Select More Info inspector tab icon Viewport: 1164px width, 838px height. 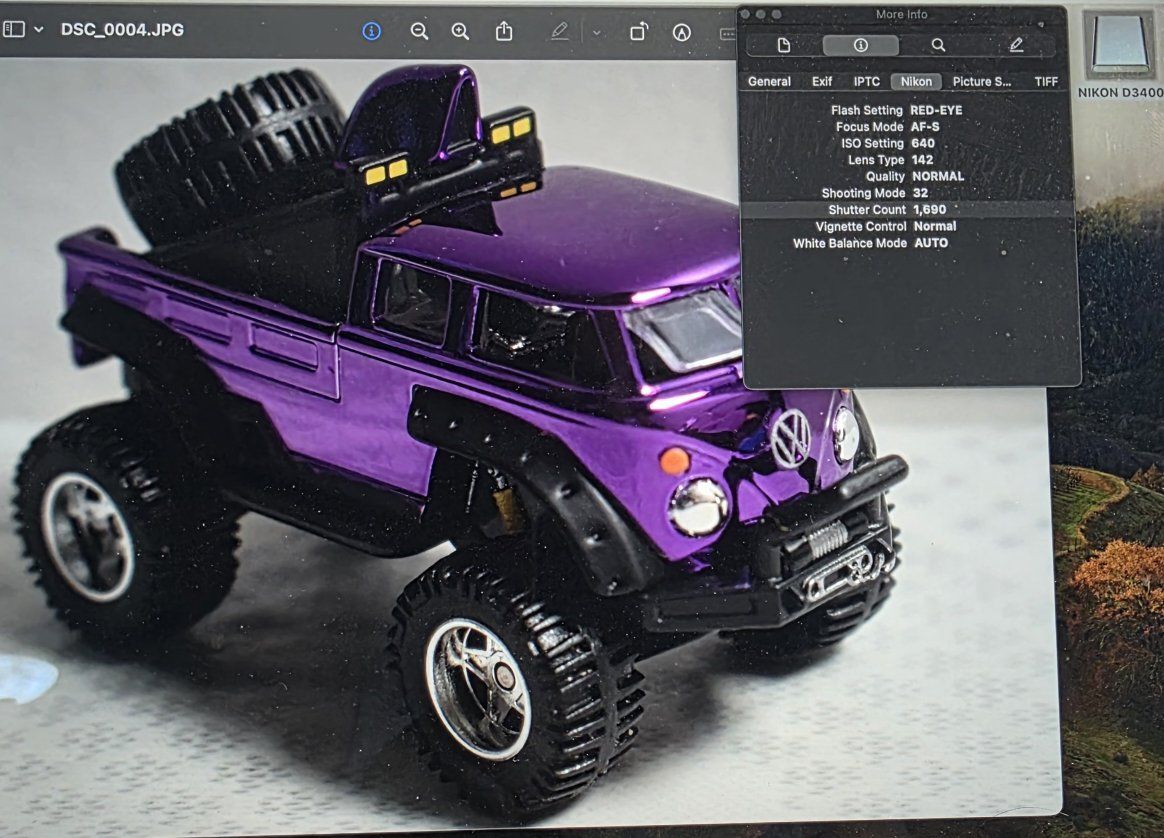[860, 45]
